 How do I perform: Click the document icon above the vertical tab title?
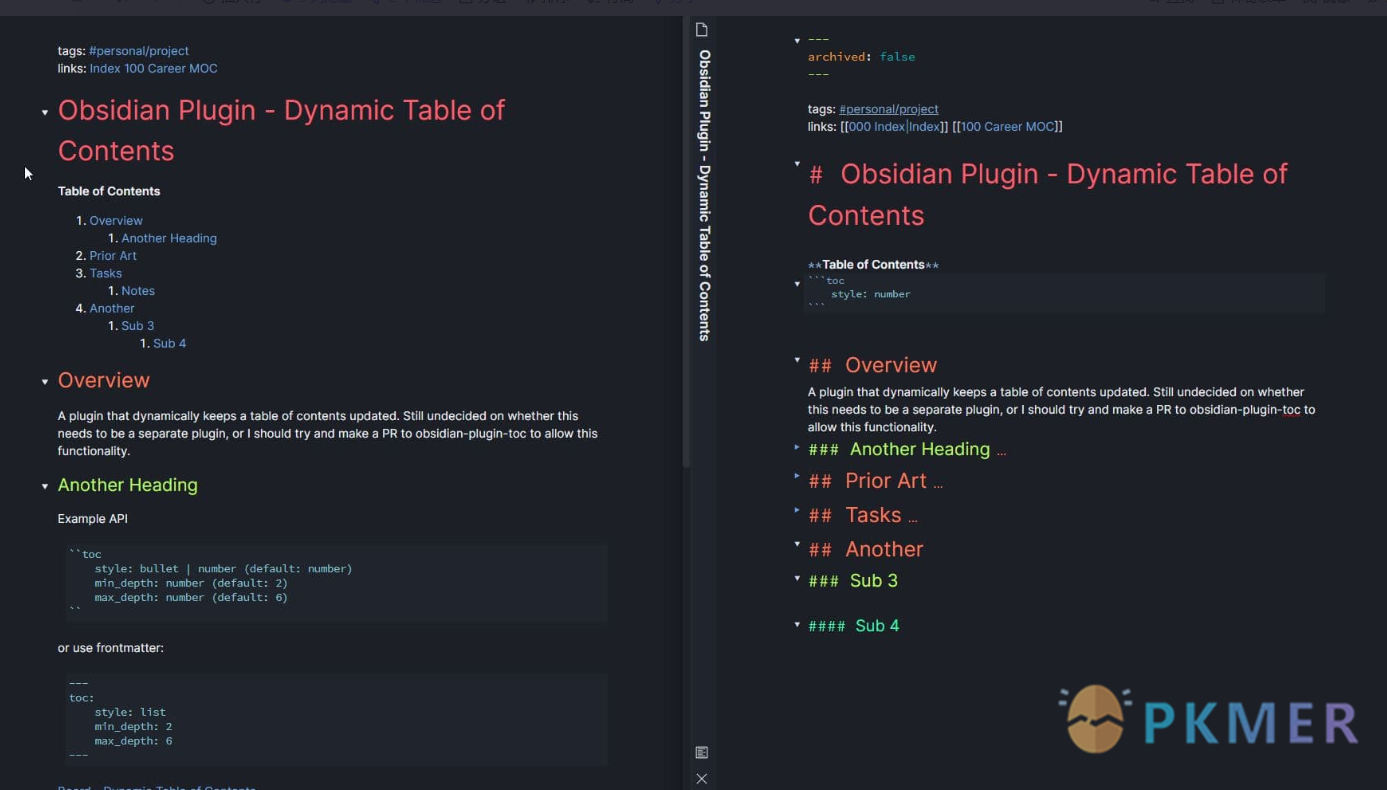coord(702,30)
